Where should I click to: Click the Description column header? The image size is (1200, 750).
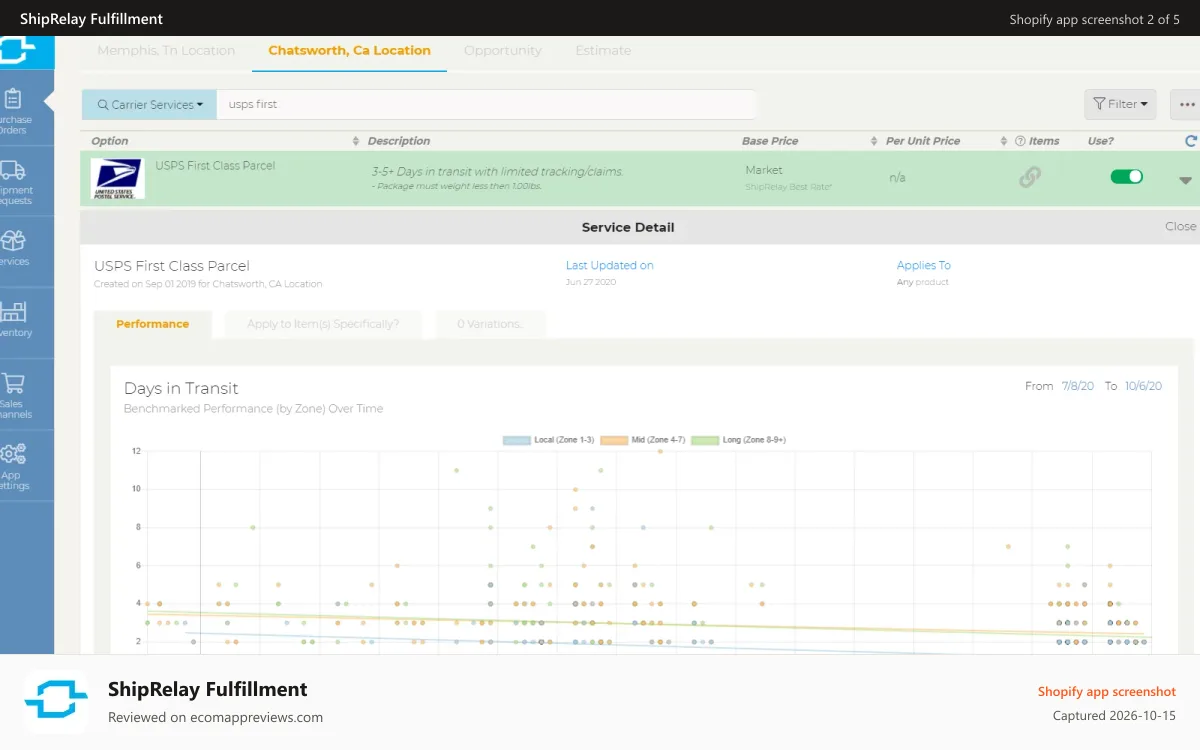[x=398, y=141]
